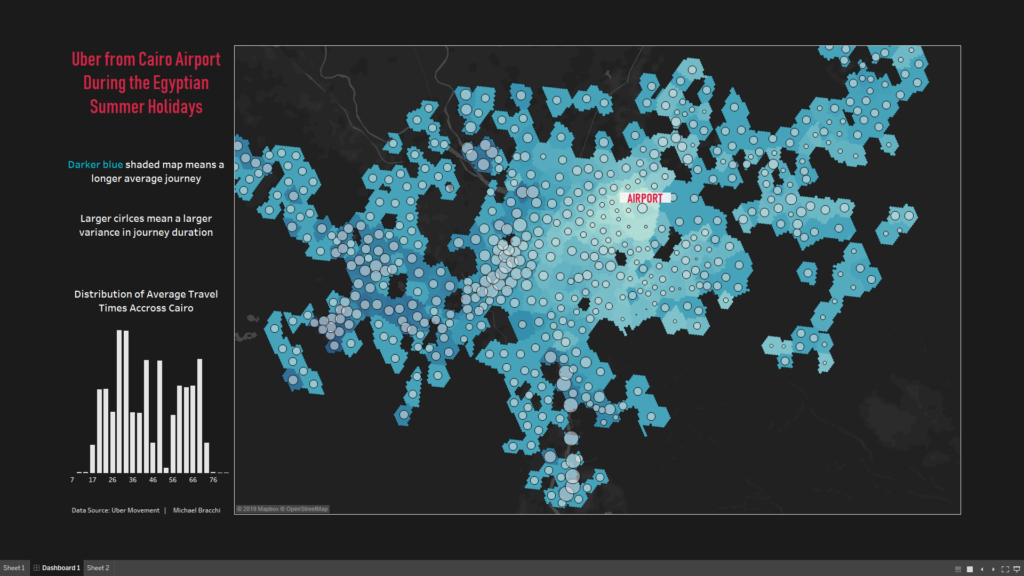Screen dimensions: 1024x576
Task: Click histogram axis label 7
Action: click(x=72, y=480)
